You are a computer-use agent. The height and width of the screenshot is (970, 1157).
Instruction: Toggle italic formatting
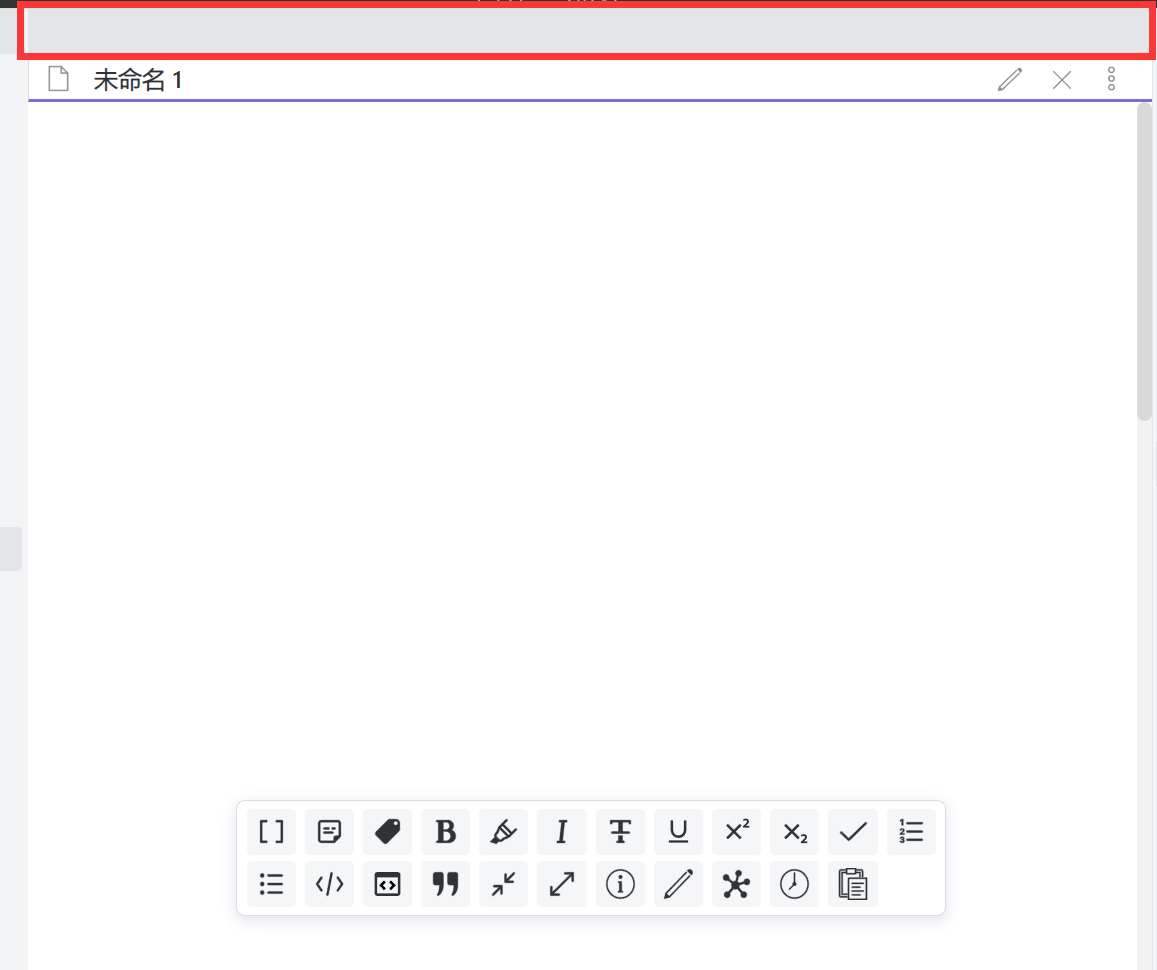(x=562, y=831)
